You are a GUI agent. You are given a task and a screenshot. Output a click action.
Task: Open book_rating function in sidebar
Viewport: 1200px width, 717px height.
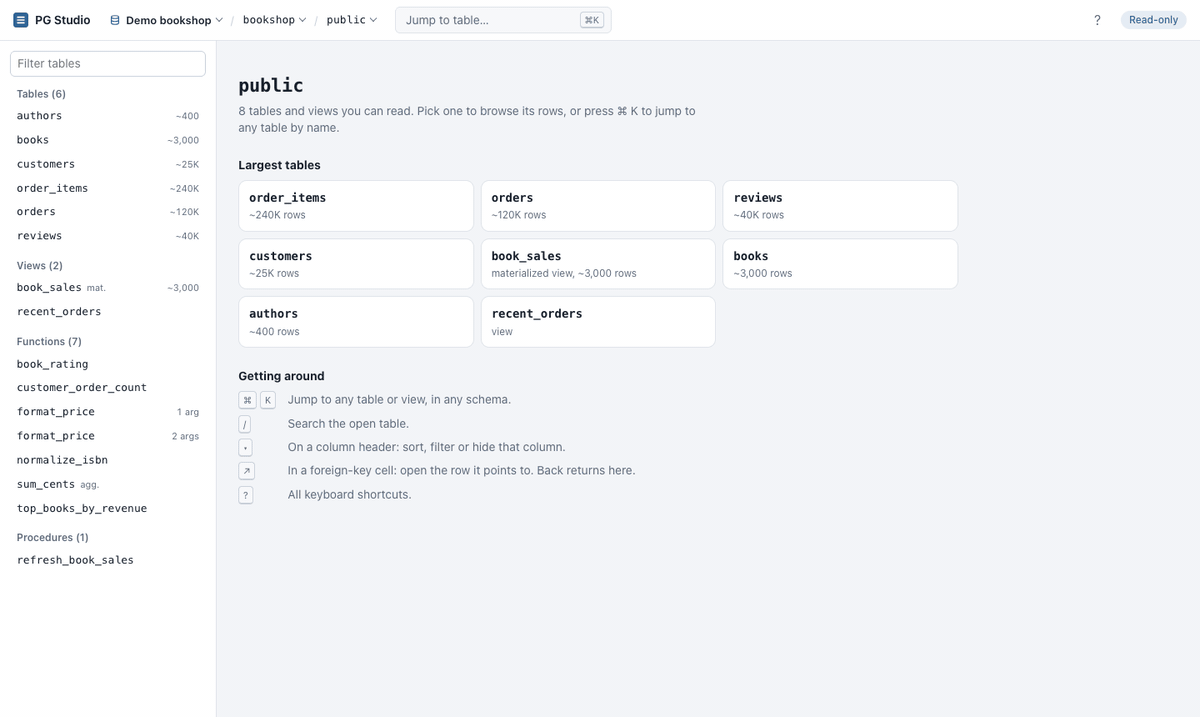(108, 364)
